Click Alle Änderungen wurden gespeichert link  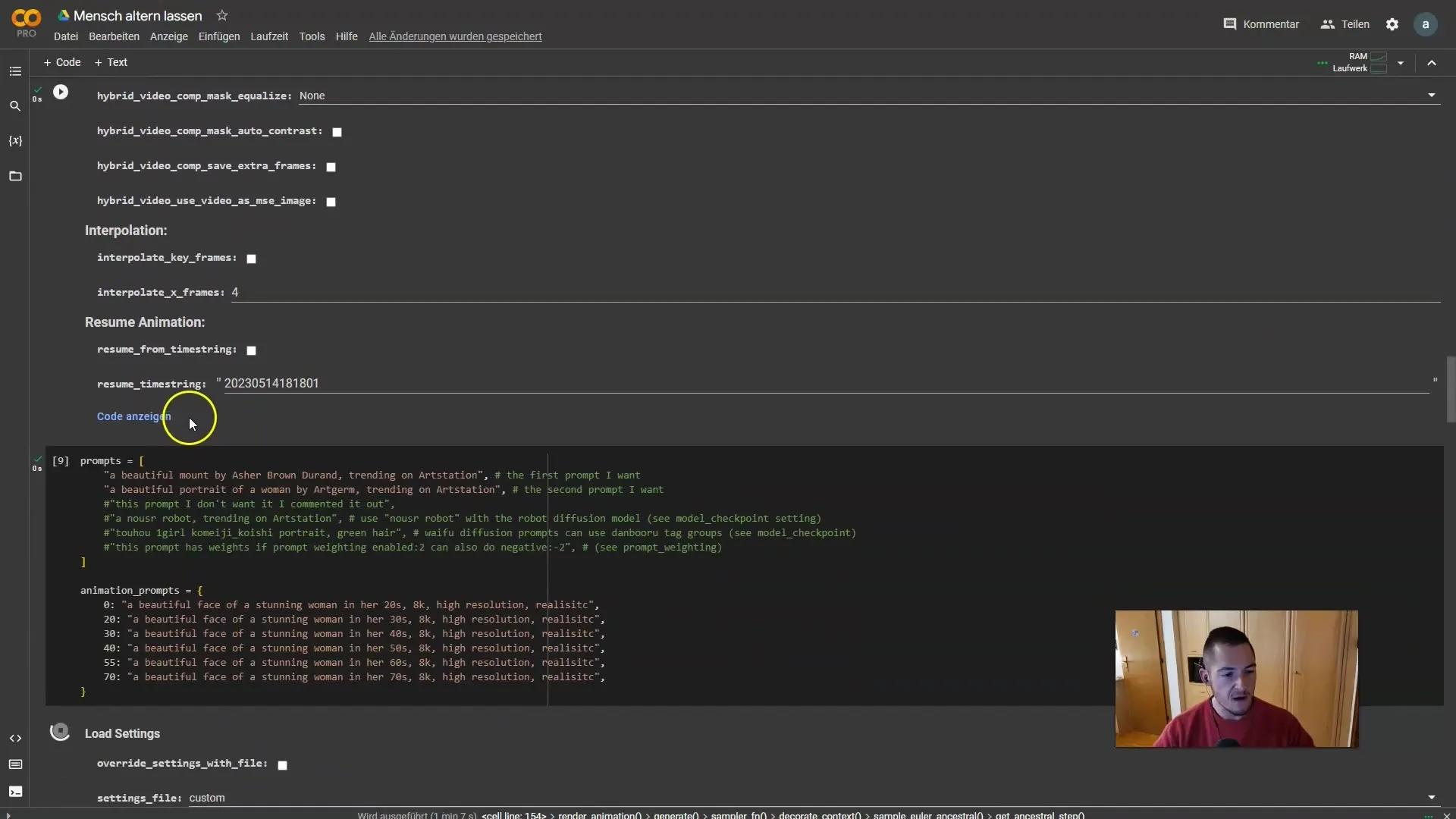(455, 36)
